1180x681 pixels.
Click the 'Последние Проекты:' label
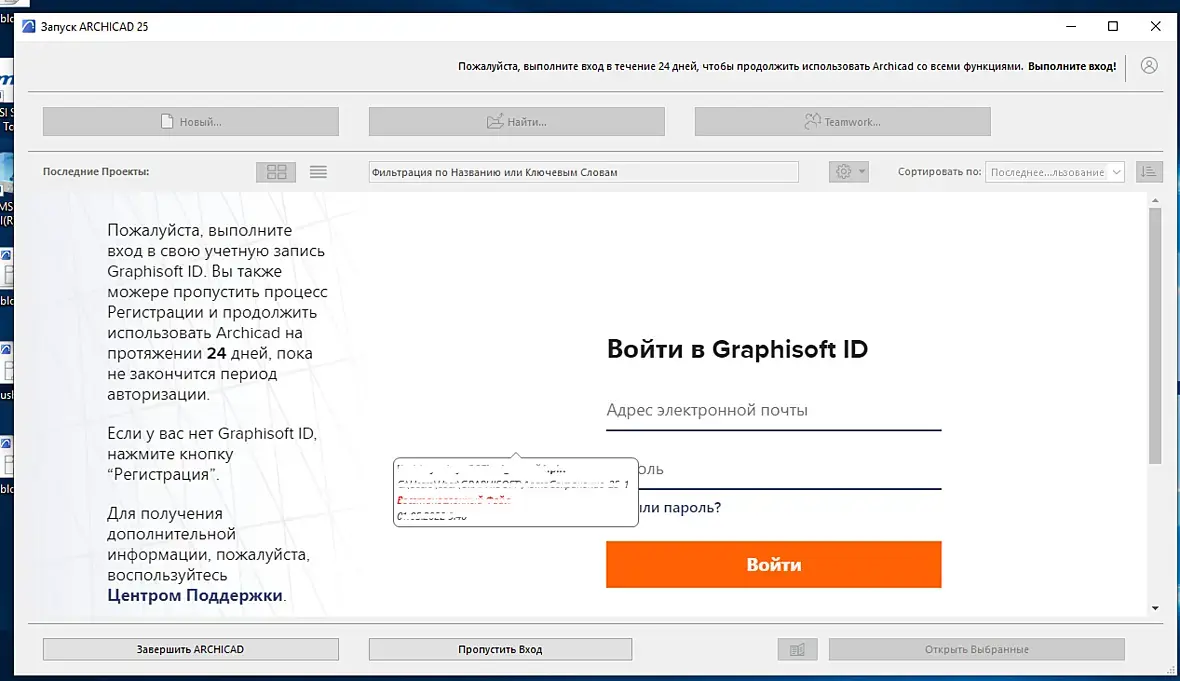96,172
